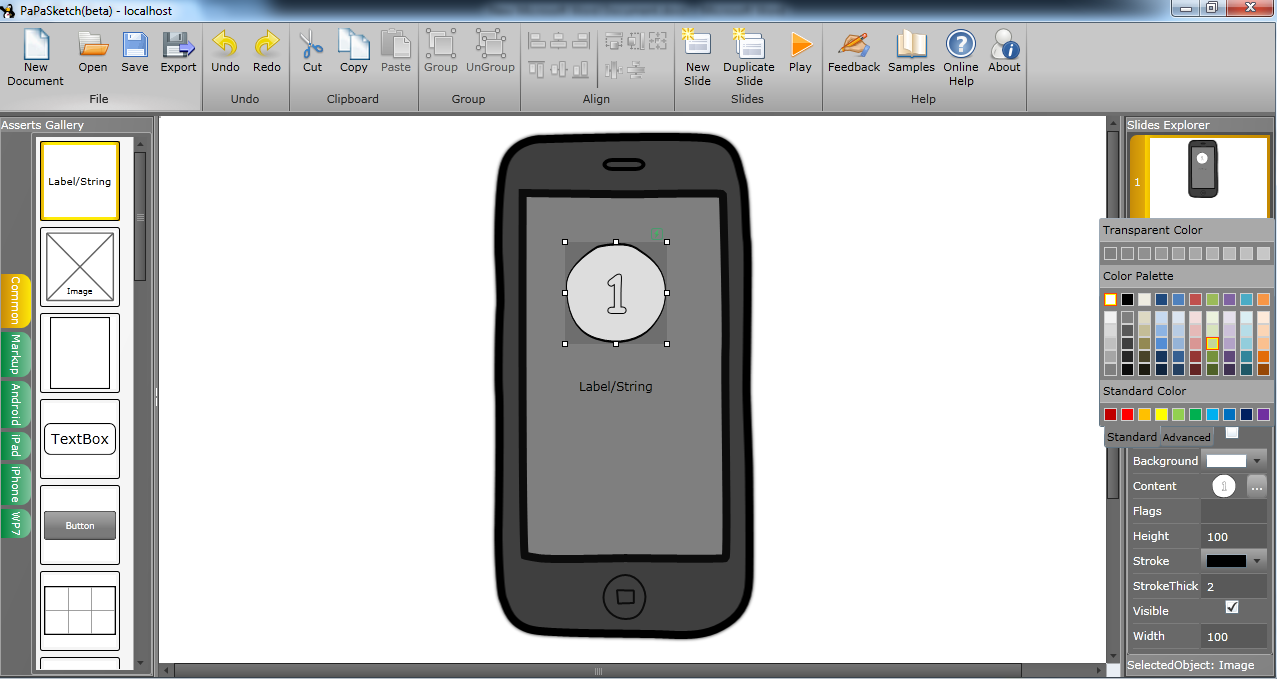Screen dimensions: 1277x679
Task: Pick the white color palette swatch
Action: pyautogui.click(x=1110, y=299)
